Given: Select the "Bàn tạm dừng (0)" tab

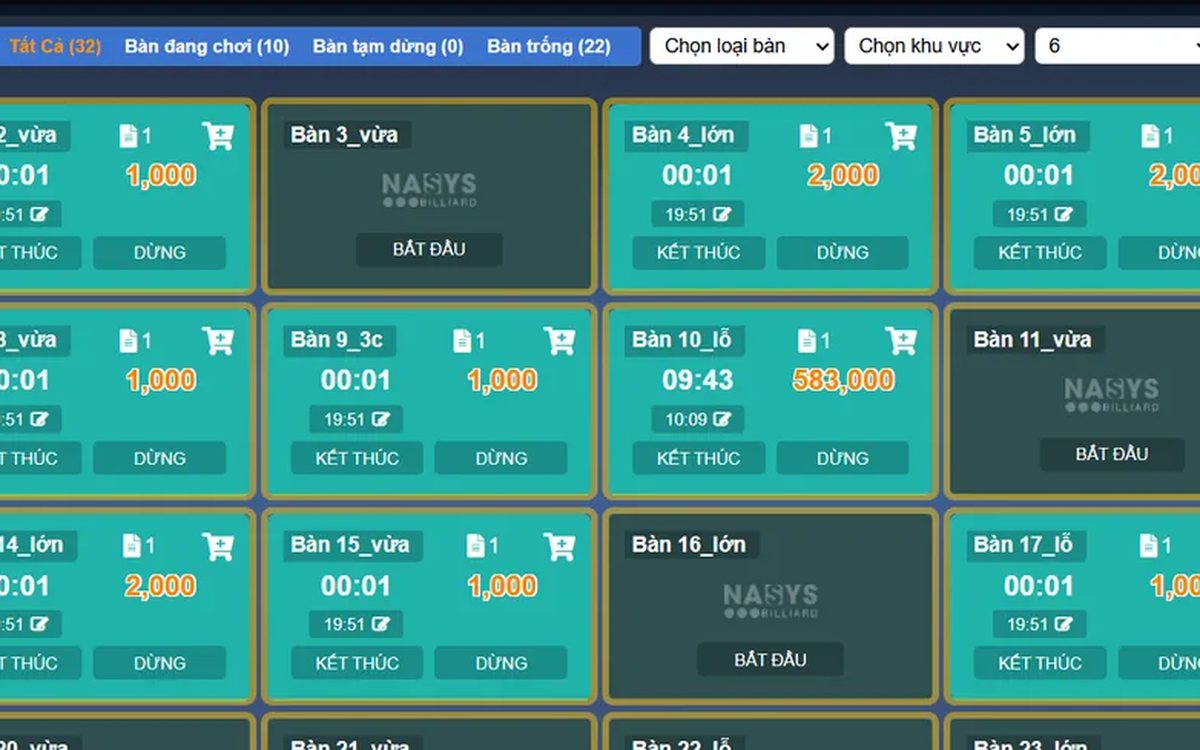Looking at the screenshot, I should pos(388,46).
